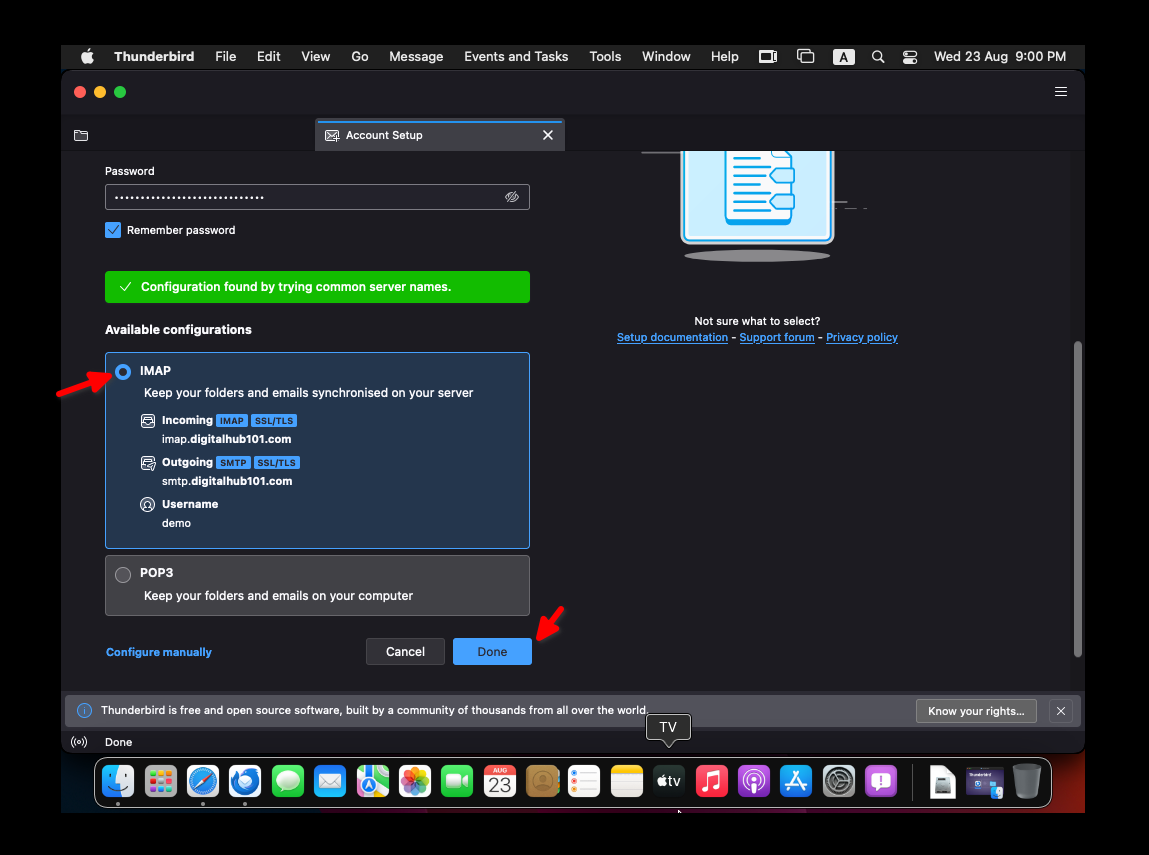Click smtp.digitalhub101.com server text
This screenshot has height=855, width=1149.
[x=227, y=481]
